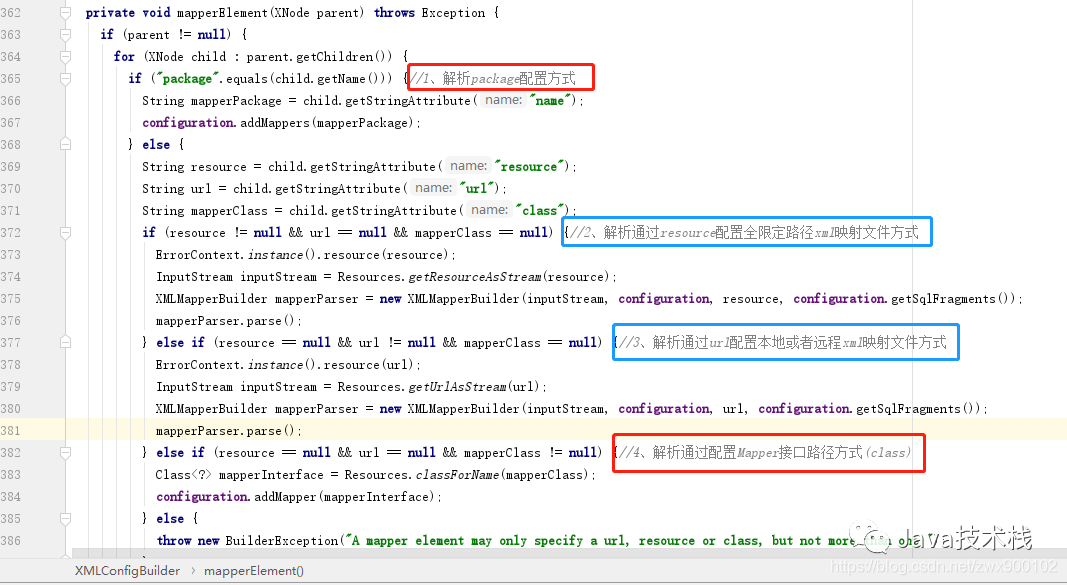Click the "class" string literal on line 371

pyautogui.click(x=540, y=210)
